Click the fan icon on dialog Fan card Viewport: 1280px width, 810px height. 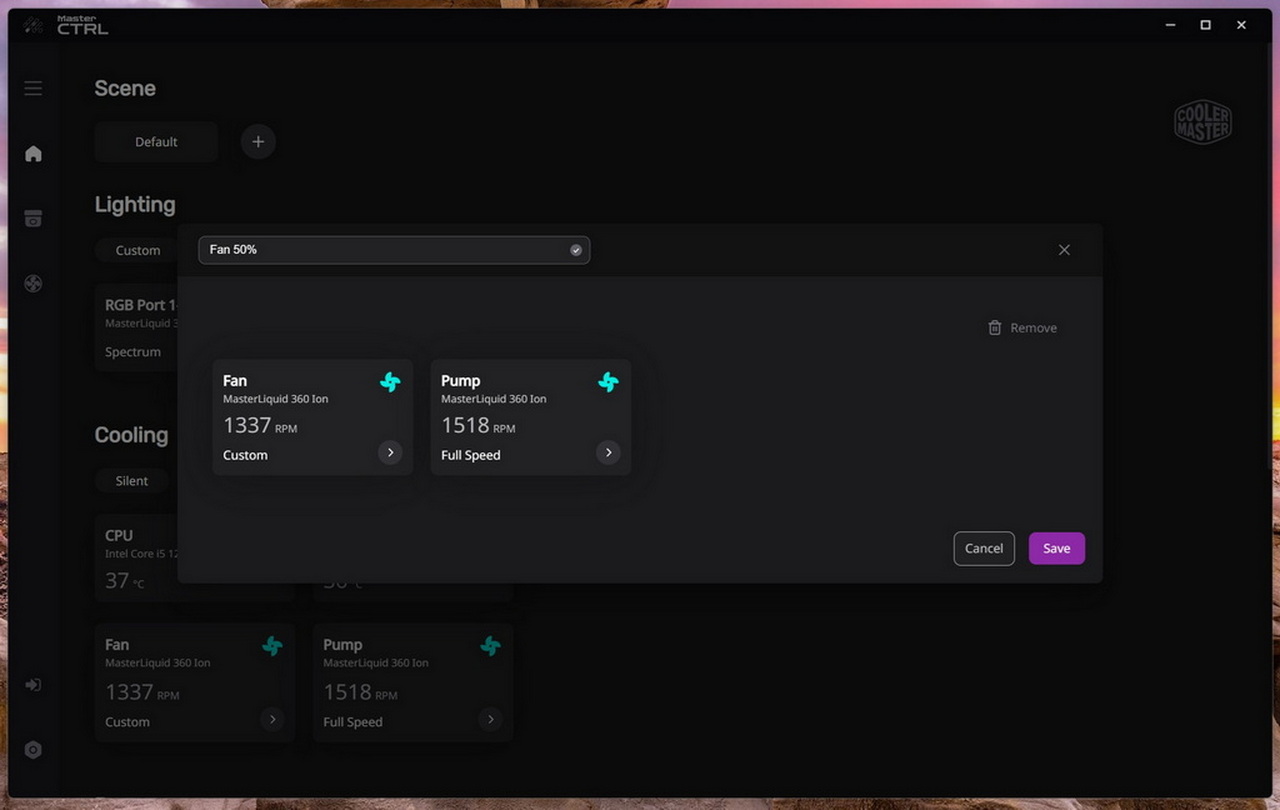(390, 382)
